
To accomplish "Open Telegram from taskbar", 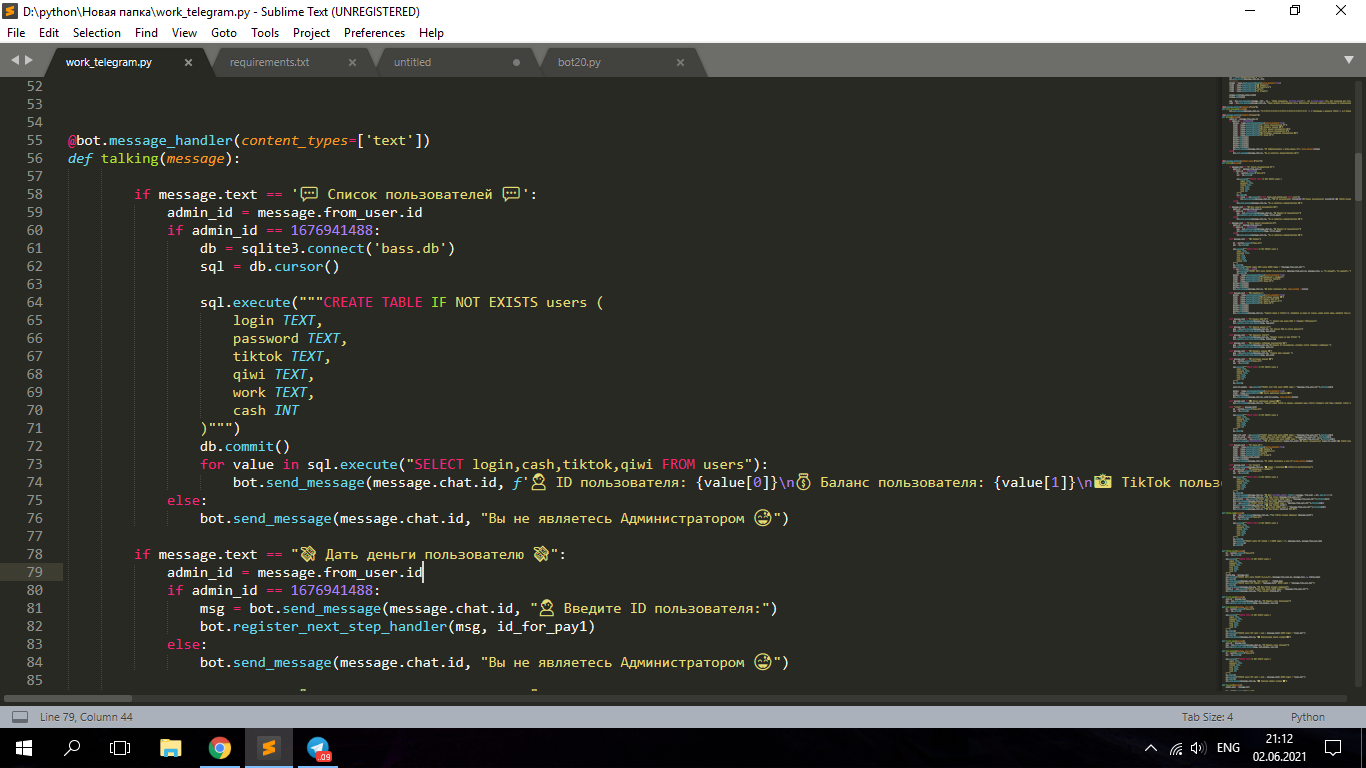I will pos(318,748).
